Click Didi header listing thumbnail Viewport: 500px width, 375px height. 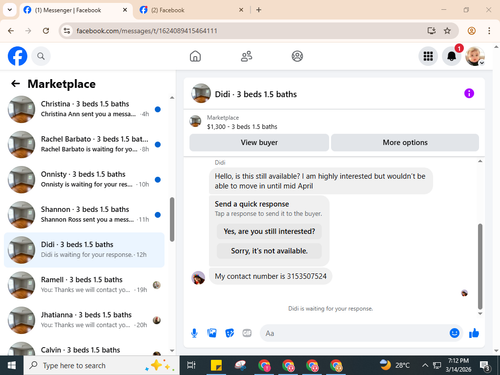coord(201,93)
